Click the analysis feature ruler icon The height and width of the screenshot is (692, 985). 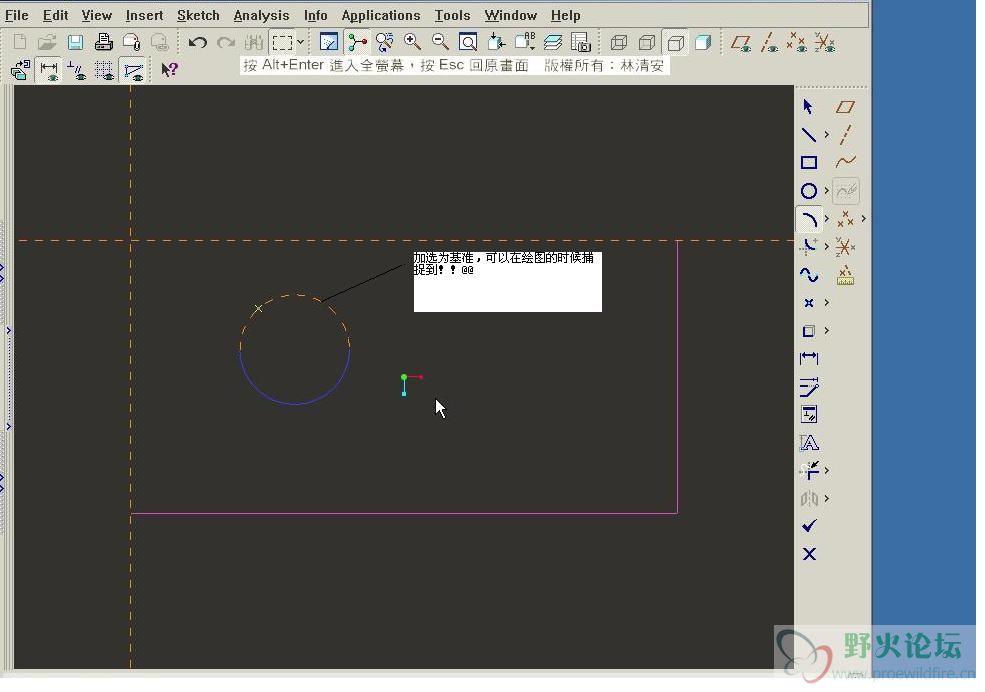(846, 275)
